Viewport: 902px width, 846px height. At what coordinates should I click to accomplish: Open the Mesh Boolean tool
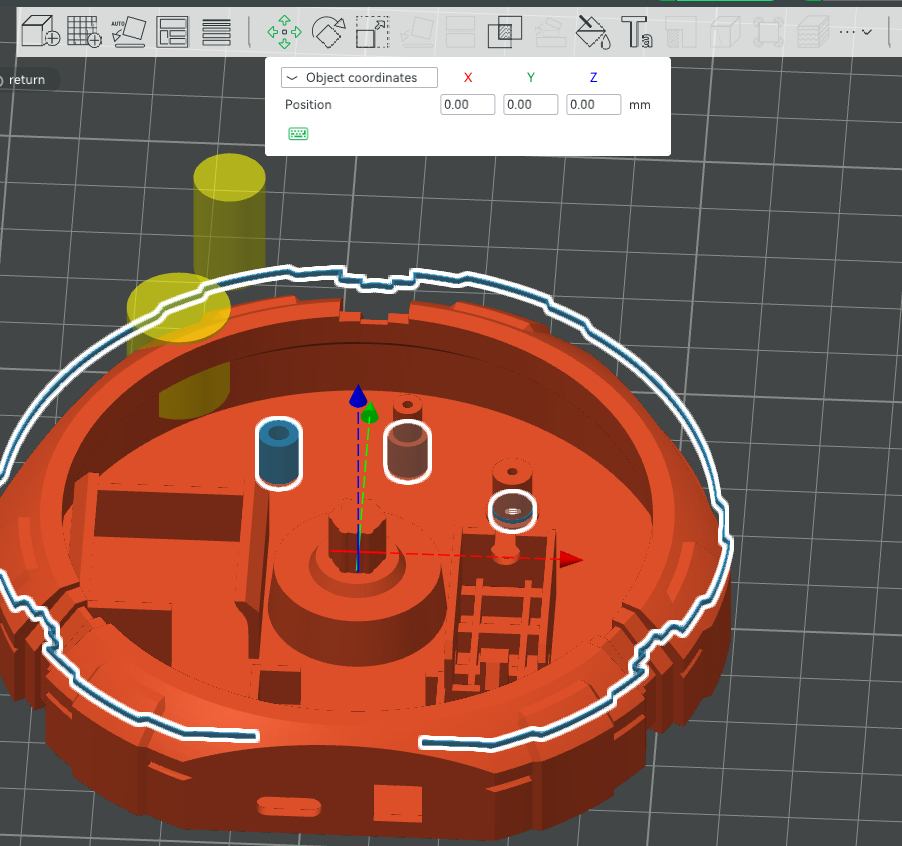point(505,31)
